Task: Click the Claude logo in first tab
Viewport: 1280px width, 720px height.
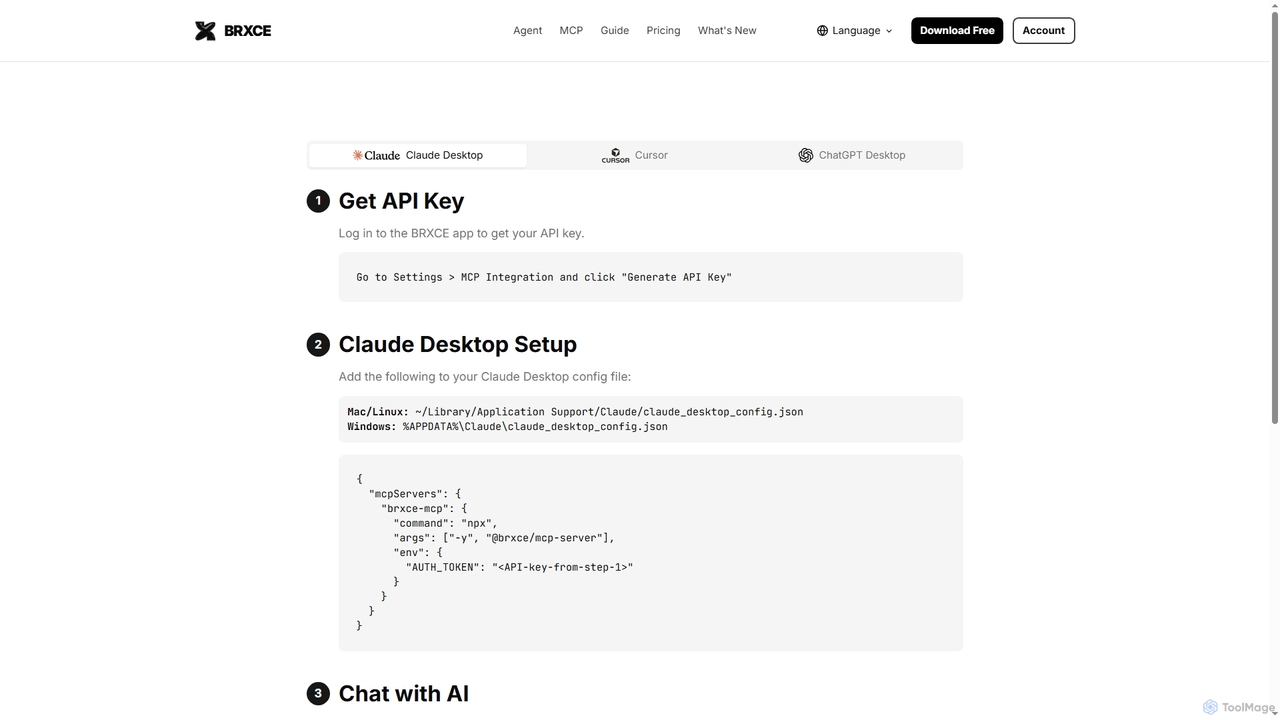Action: 376,155
